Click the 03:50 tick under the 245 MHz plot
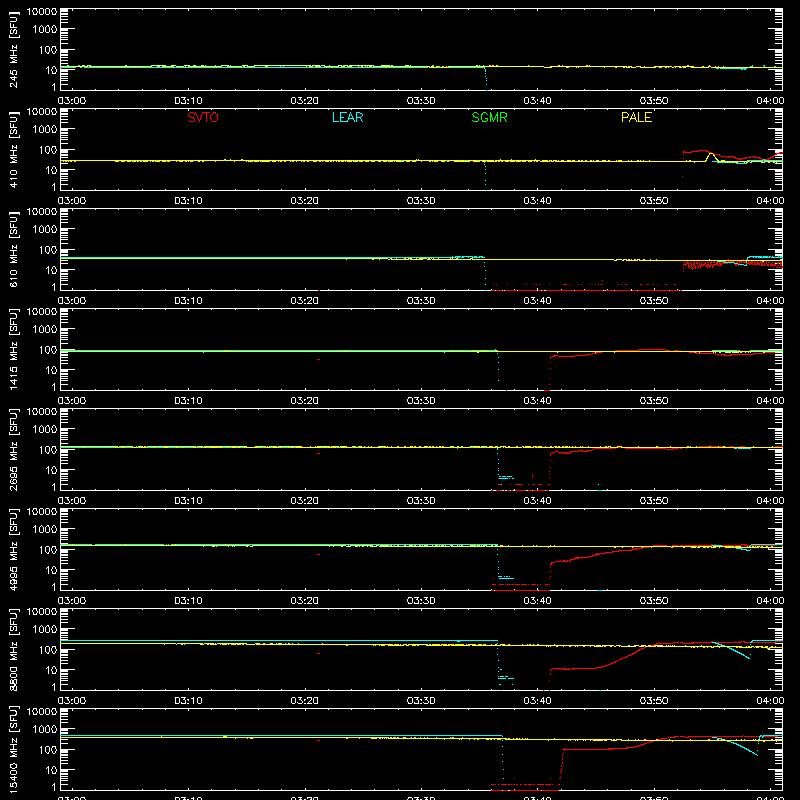 [x=654, y=101]
